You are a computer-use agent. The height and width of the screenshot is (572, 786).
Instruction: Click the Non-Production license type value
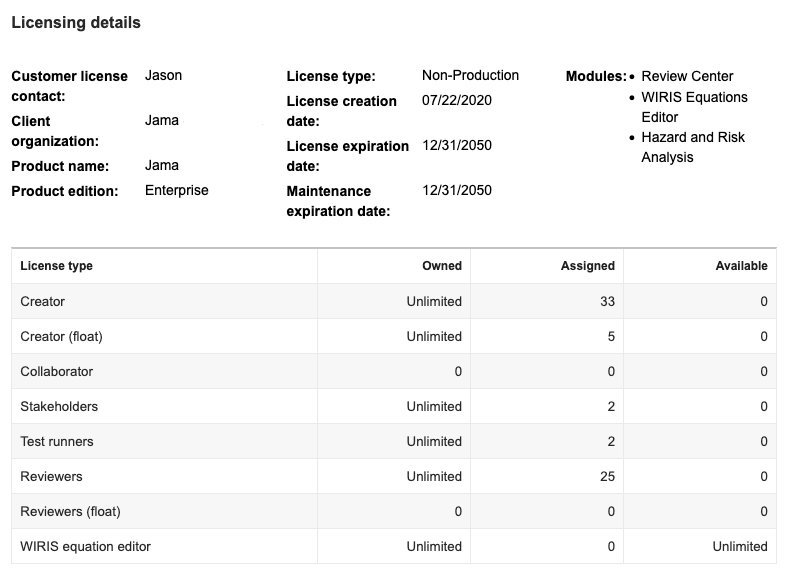470,76
